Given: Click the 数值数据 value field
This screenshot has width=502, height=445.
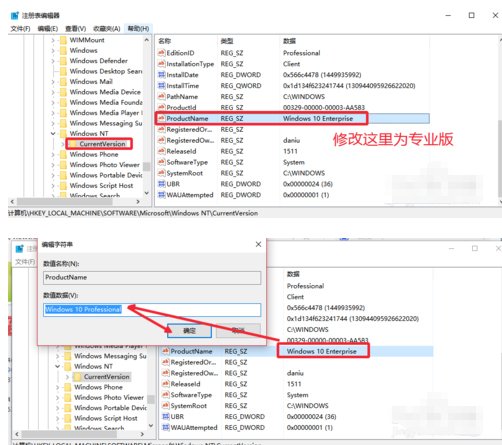Looking at the screenshot, I should (x=152, y=310).
